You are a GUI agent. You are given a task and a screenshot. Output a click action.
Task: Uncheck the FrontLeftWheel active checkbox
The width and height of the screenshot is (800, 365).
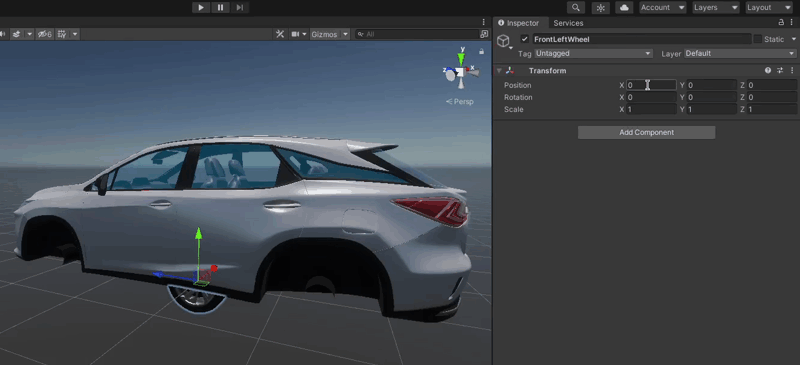coord(524,39)
